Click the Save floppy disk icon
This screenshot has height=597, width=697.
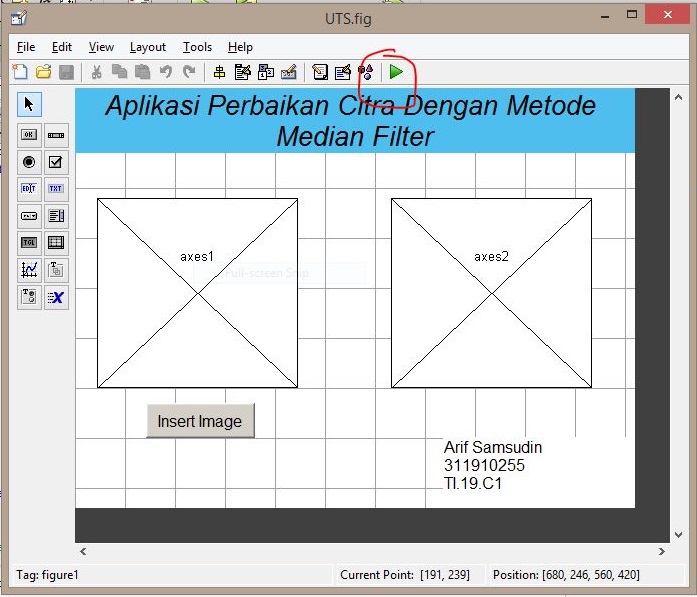[66, 72]
